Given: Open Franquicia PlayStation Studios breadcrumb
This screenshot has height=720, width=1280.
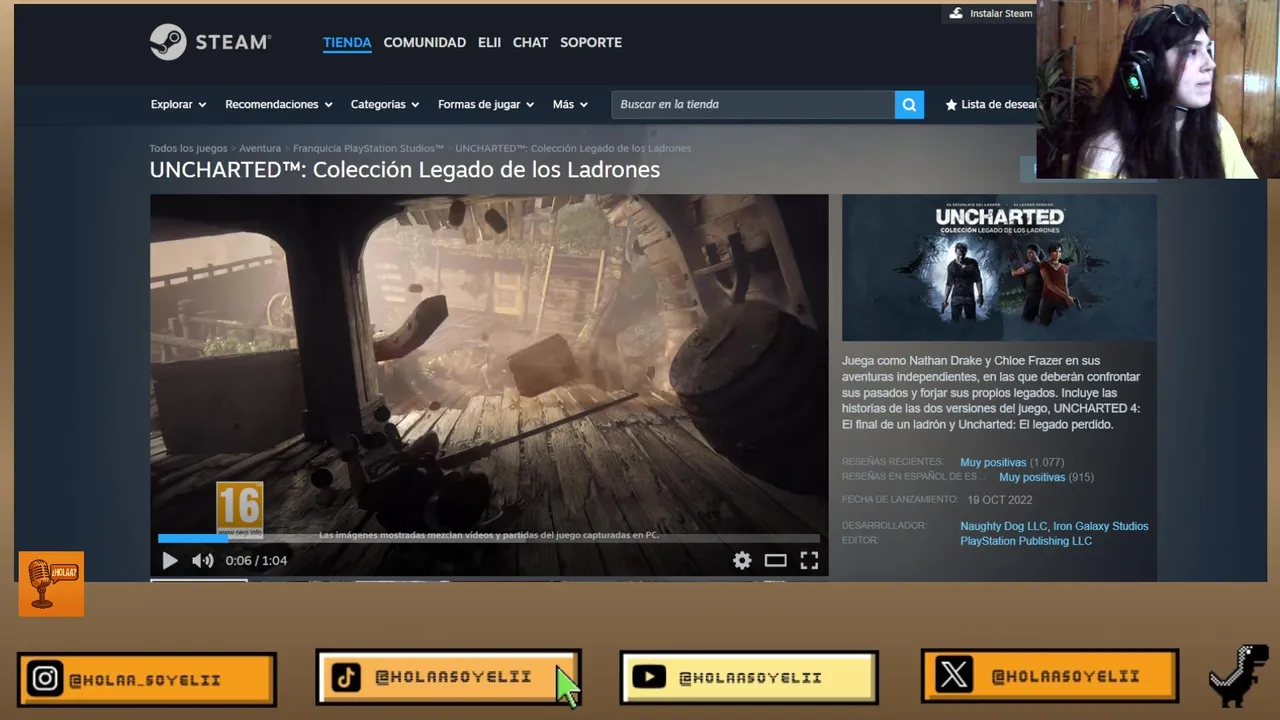Looking at the screenshot, I should tap(368, 148).
